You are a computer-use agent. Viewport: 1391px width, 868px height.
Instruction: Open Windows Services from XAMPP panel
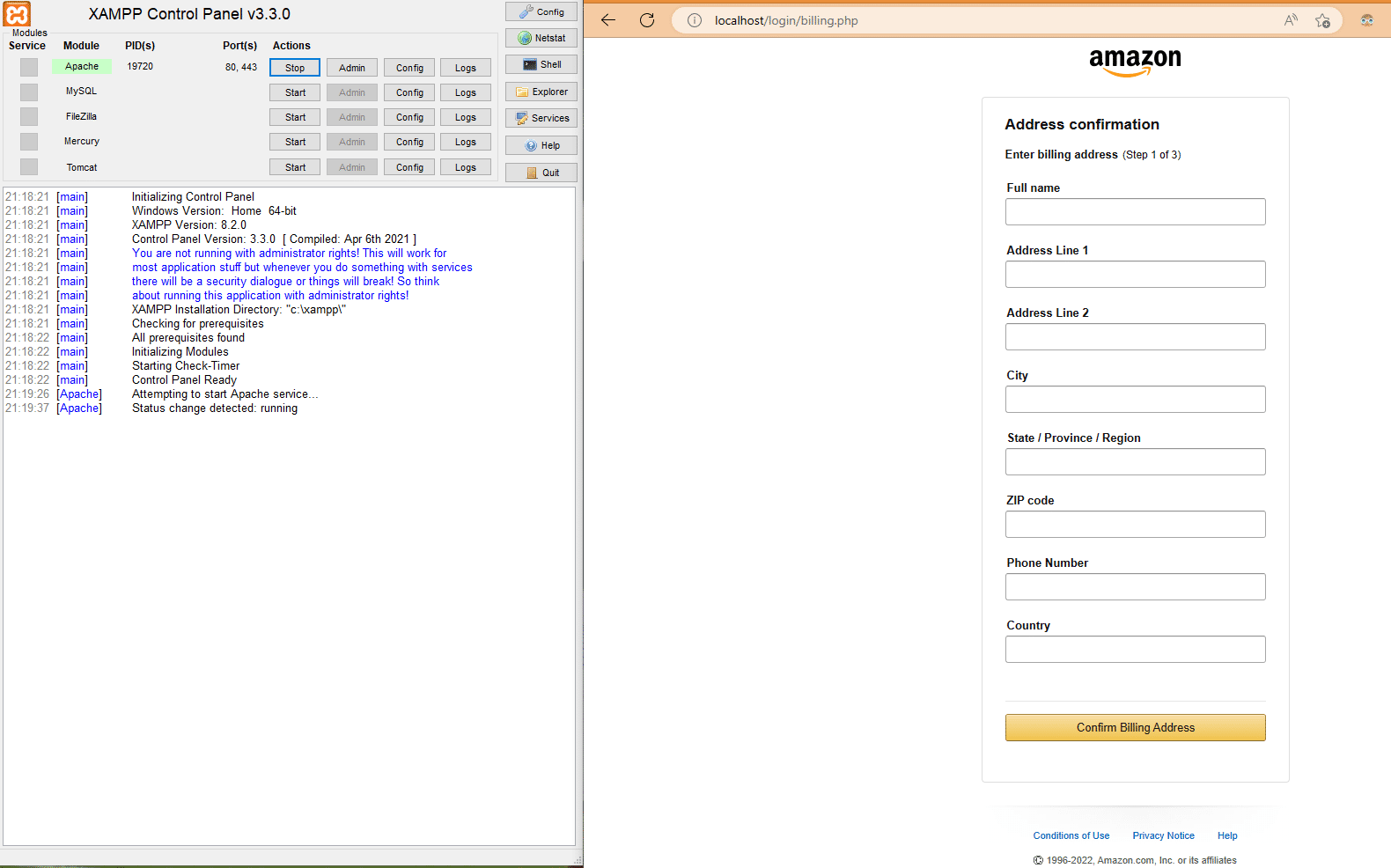(x=541, y=118)
